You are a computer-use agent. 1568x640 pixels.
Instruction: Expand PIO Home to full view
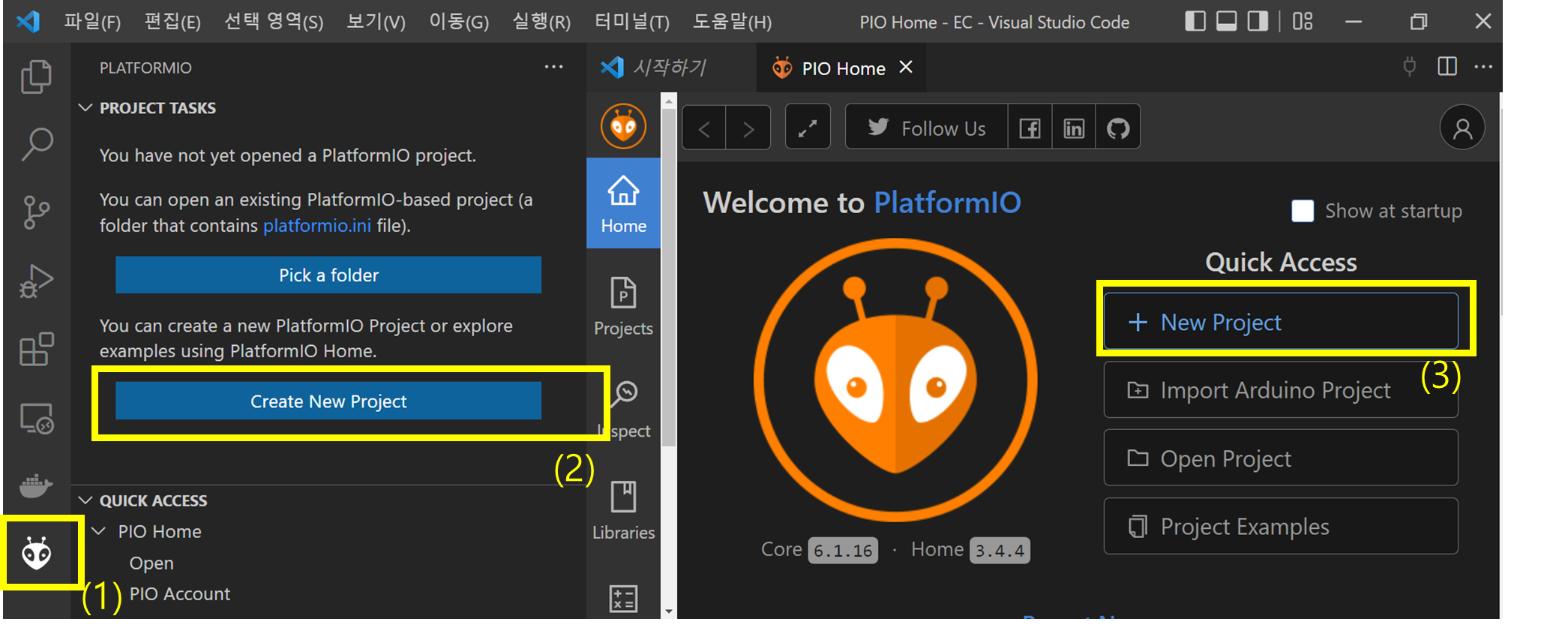pyautogui.click(x=807, y=128)
